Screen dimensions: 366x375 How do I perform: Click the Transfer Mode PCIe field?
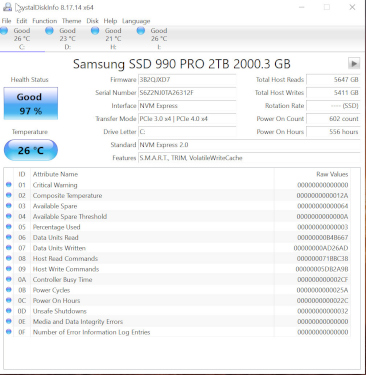[187, 119]
